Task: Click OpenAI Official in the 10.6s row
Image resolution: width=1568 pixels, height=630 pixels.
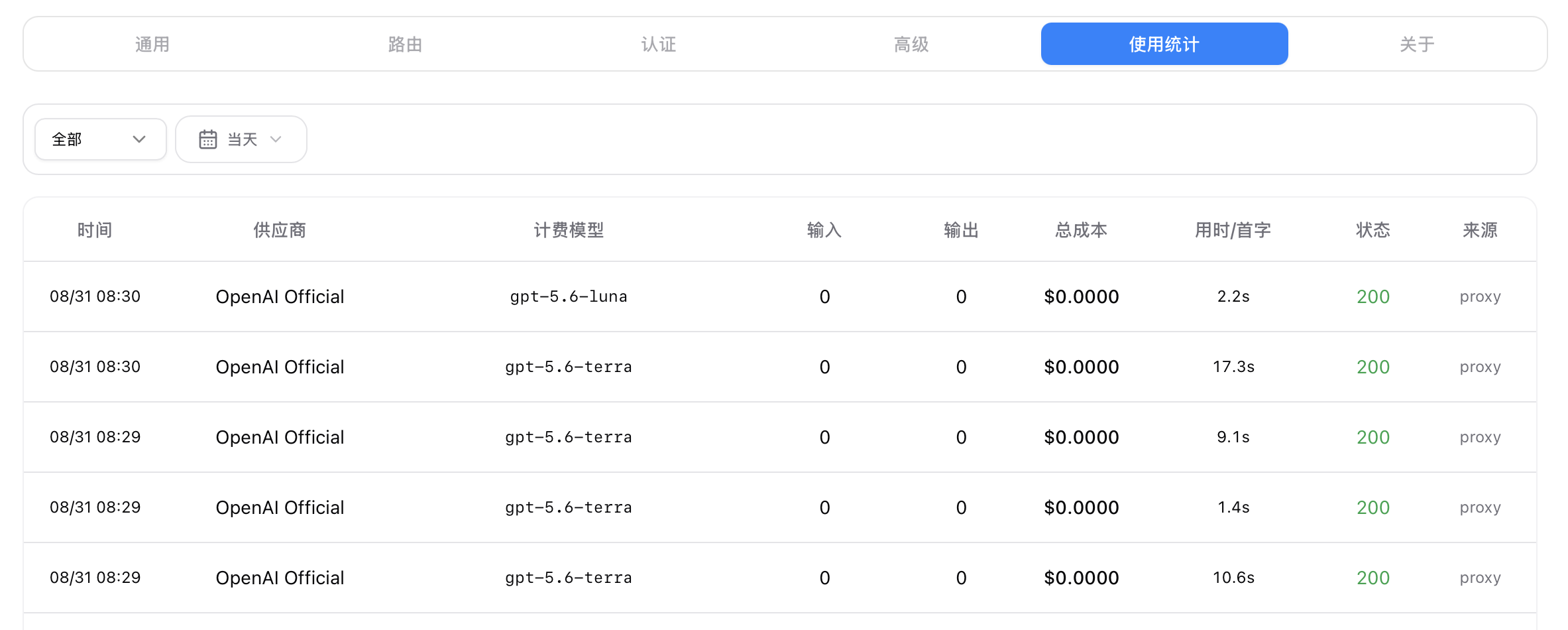Action: pyautogui.click(x=280, y=578)
